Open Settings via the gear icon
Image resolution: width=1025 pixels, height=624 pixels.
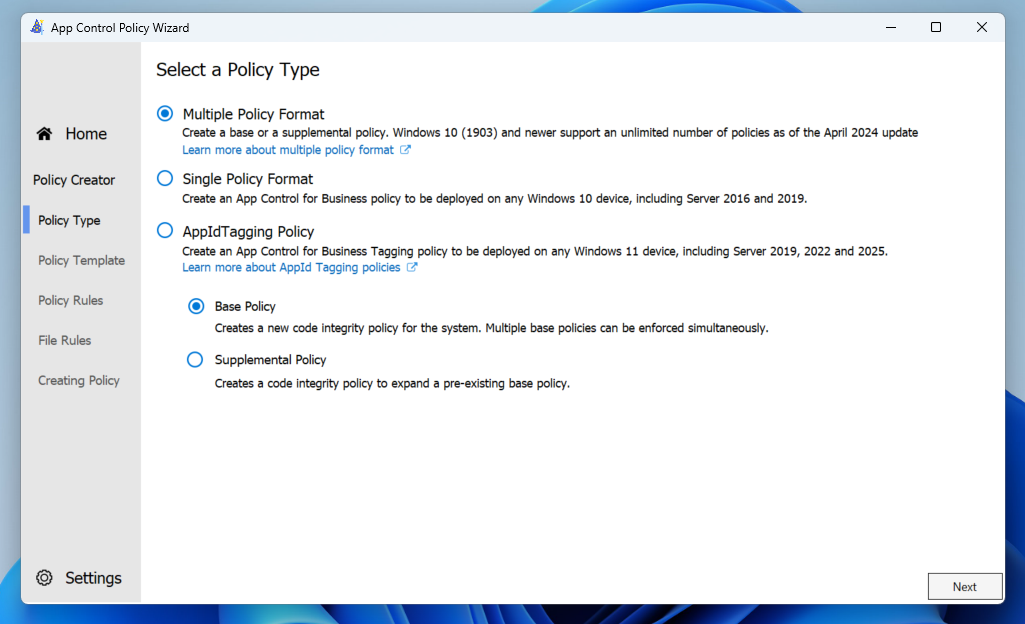coord(44,578)
